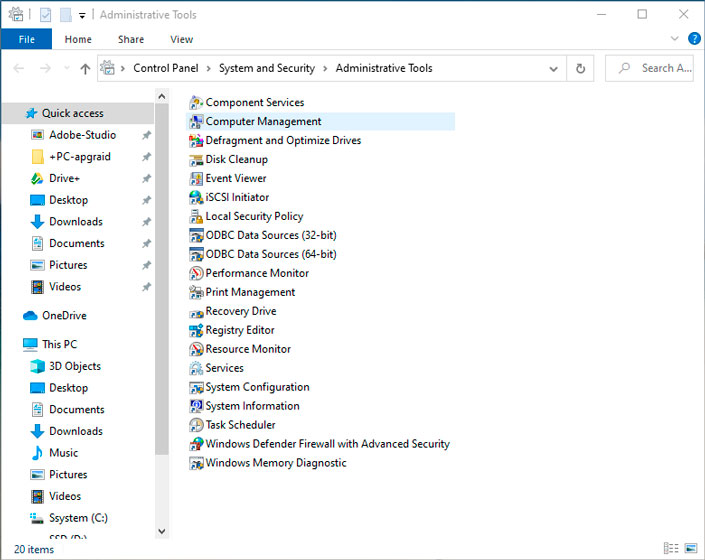
Task: Select the System Information icon
Action: tap(196, 406)
